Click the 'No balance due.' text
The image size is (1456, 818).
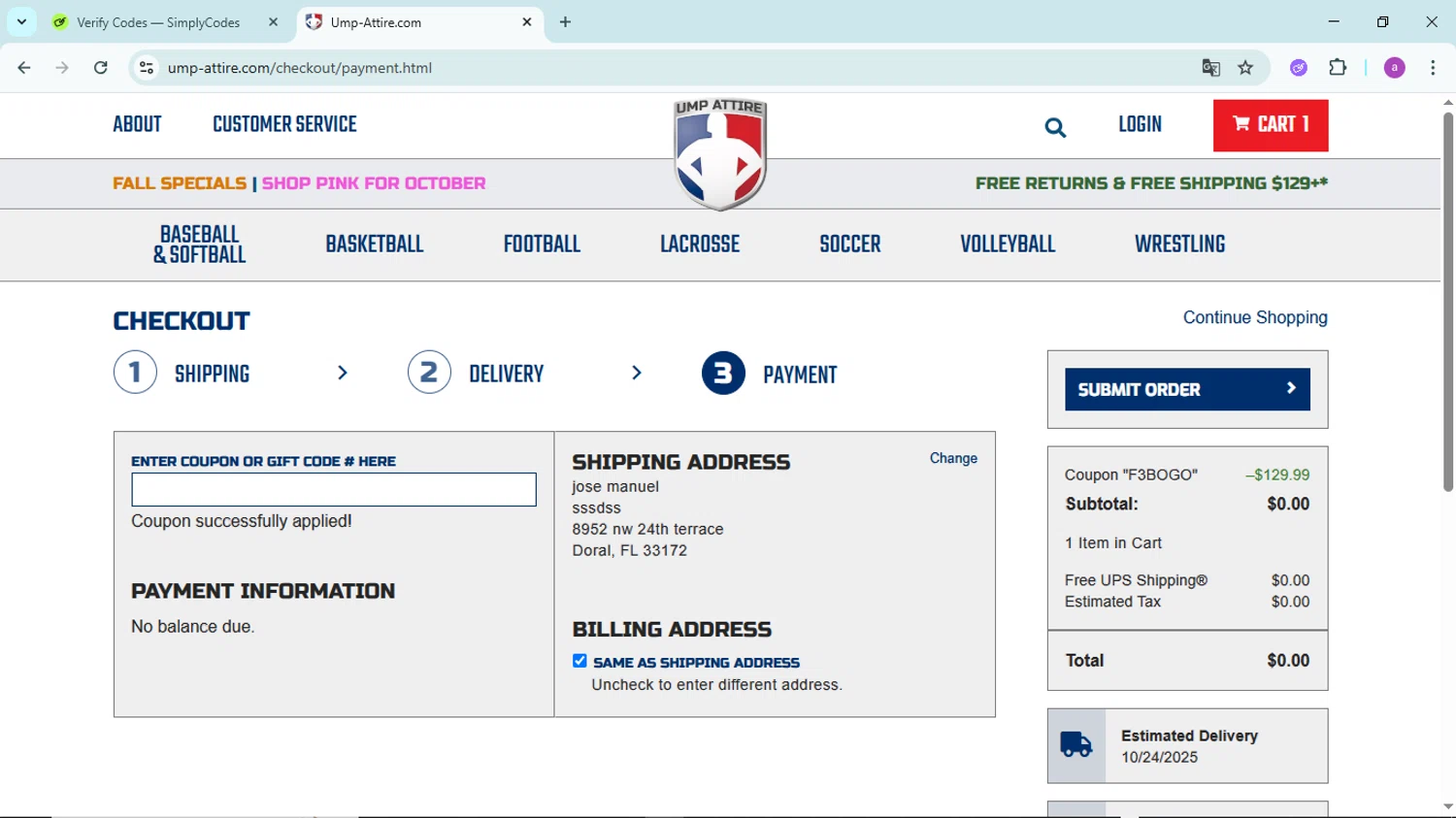point(193,627)
